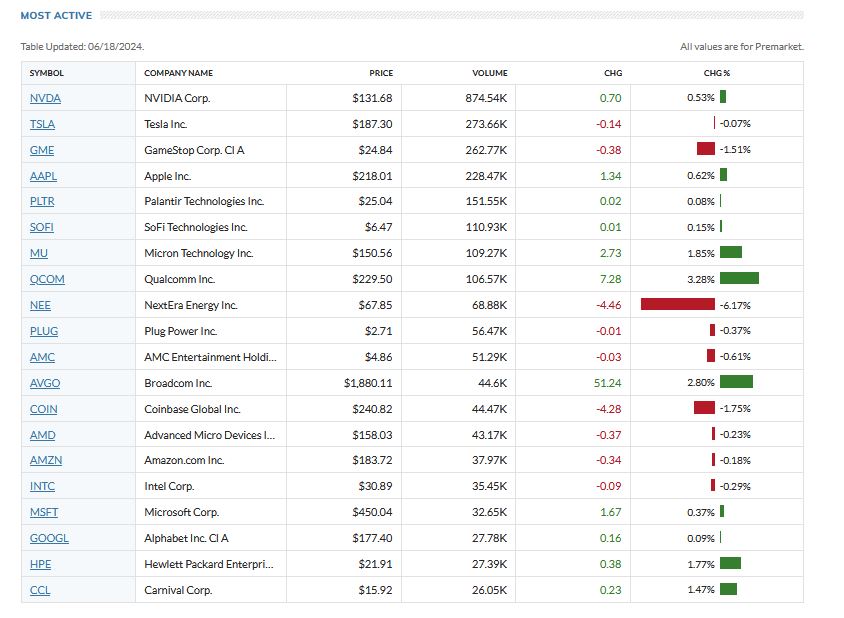Click the VOLUME column header
This screenshot has width=844, height=618.
tap(490, 73)
